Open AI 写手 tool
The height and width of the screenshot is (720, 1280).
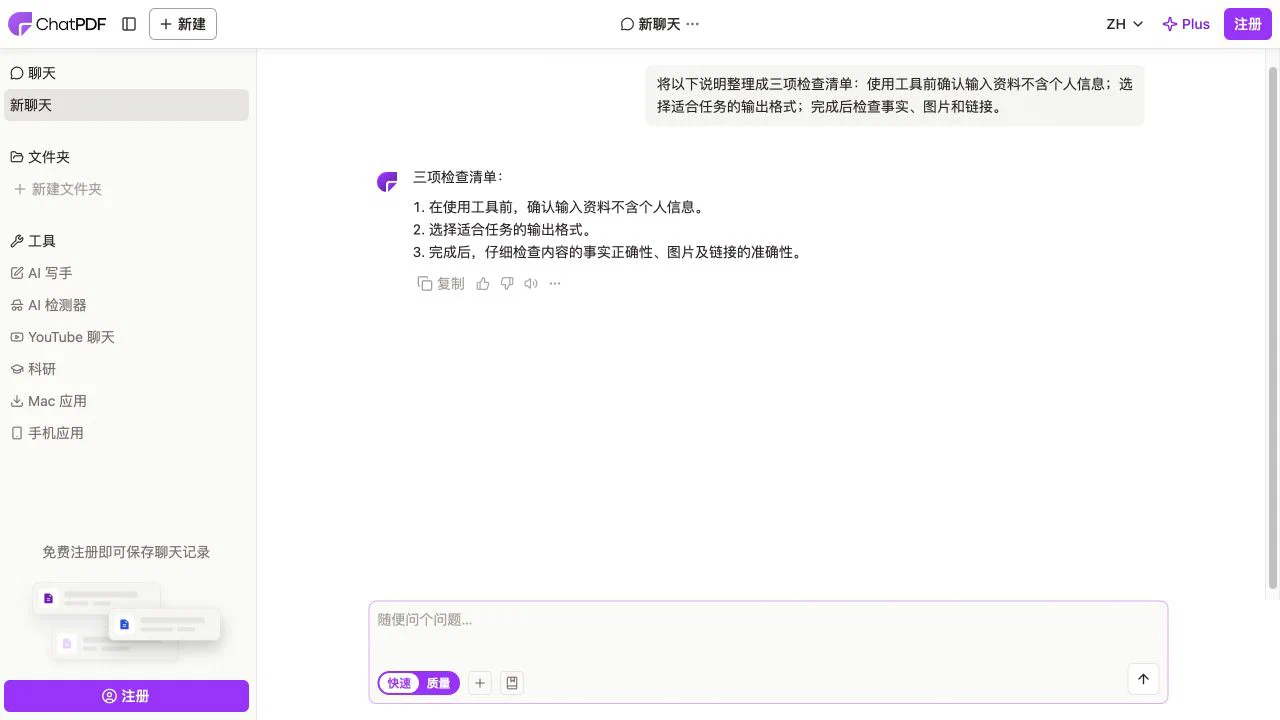point(41,273)
